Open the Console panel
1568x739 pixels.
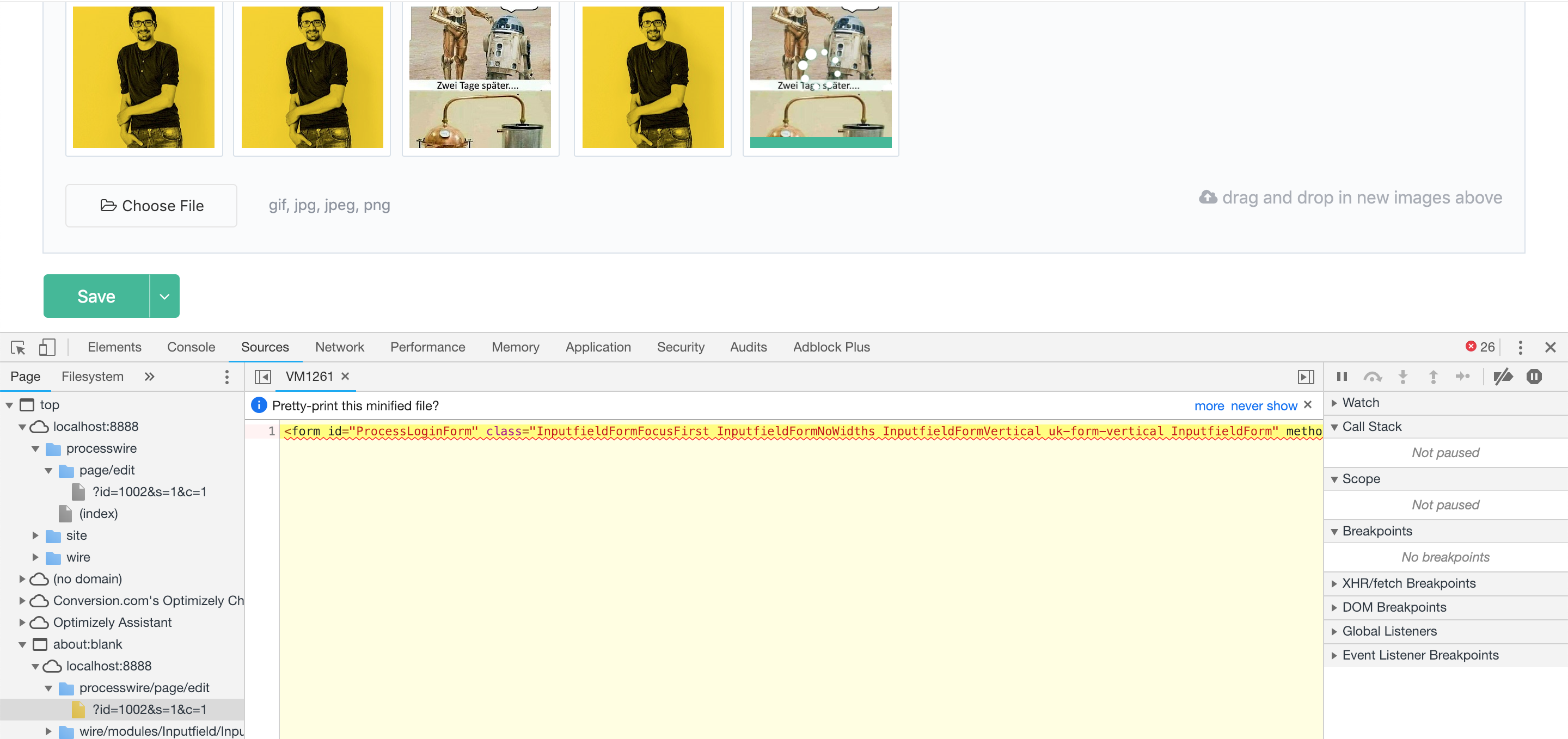tap(191, 347)
